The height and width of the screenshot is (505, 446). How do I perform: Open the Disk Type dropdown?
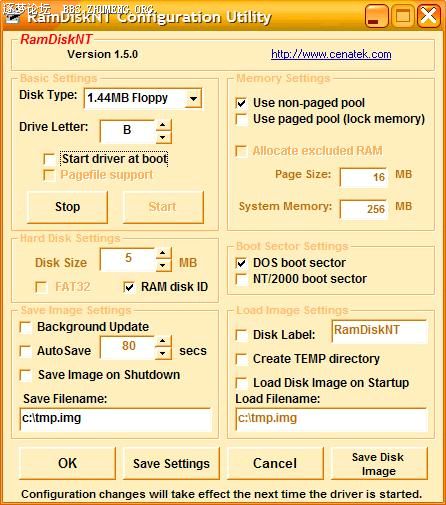tap(193, 98)
